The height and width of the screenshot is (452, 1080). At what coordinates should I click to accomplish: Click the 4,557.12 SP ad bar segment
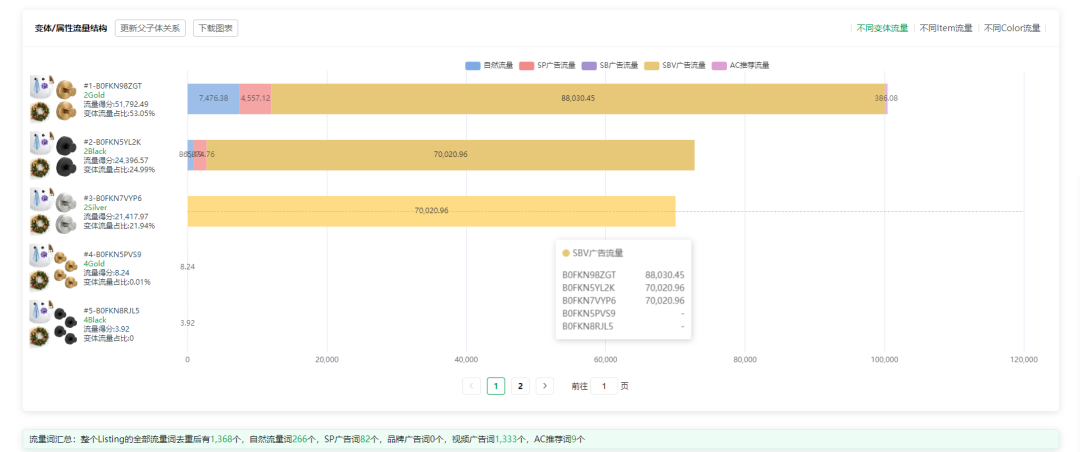click(256, 99)
